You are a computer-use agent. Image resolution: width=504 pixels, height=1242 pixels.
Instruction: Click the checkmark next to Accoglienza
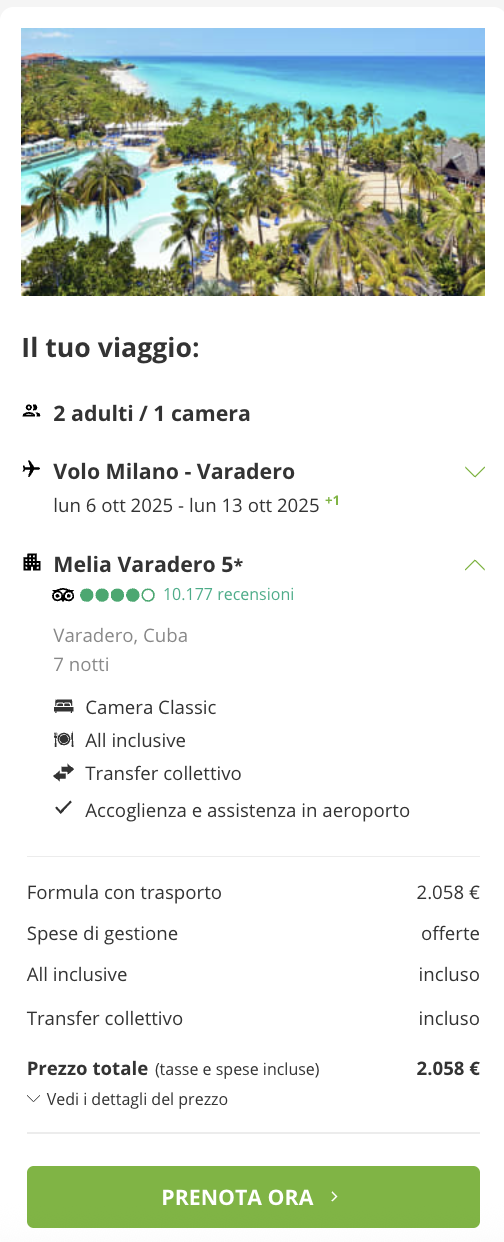click(64, 809)
